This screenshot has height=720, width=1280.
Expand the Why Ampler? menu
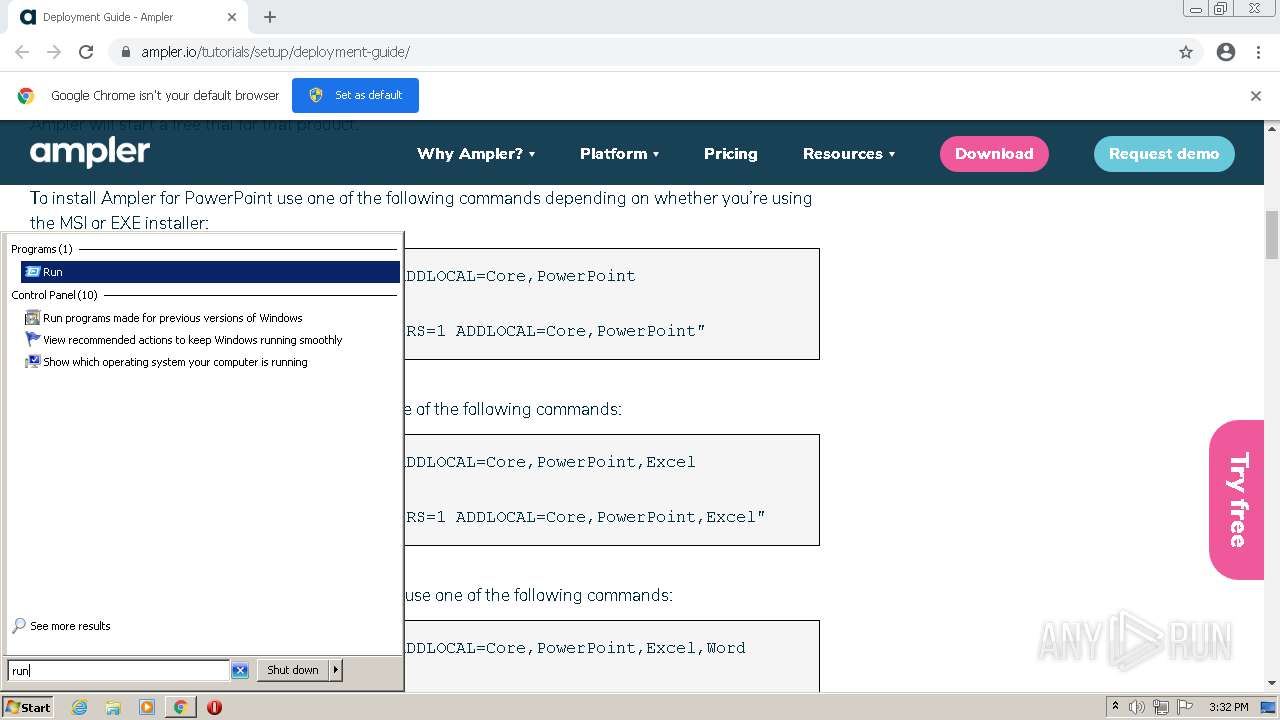[476, 154]
